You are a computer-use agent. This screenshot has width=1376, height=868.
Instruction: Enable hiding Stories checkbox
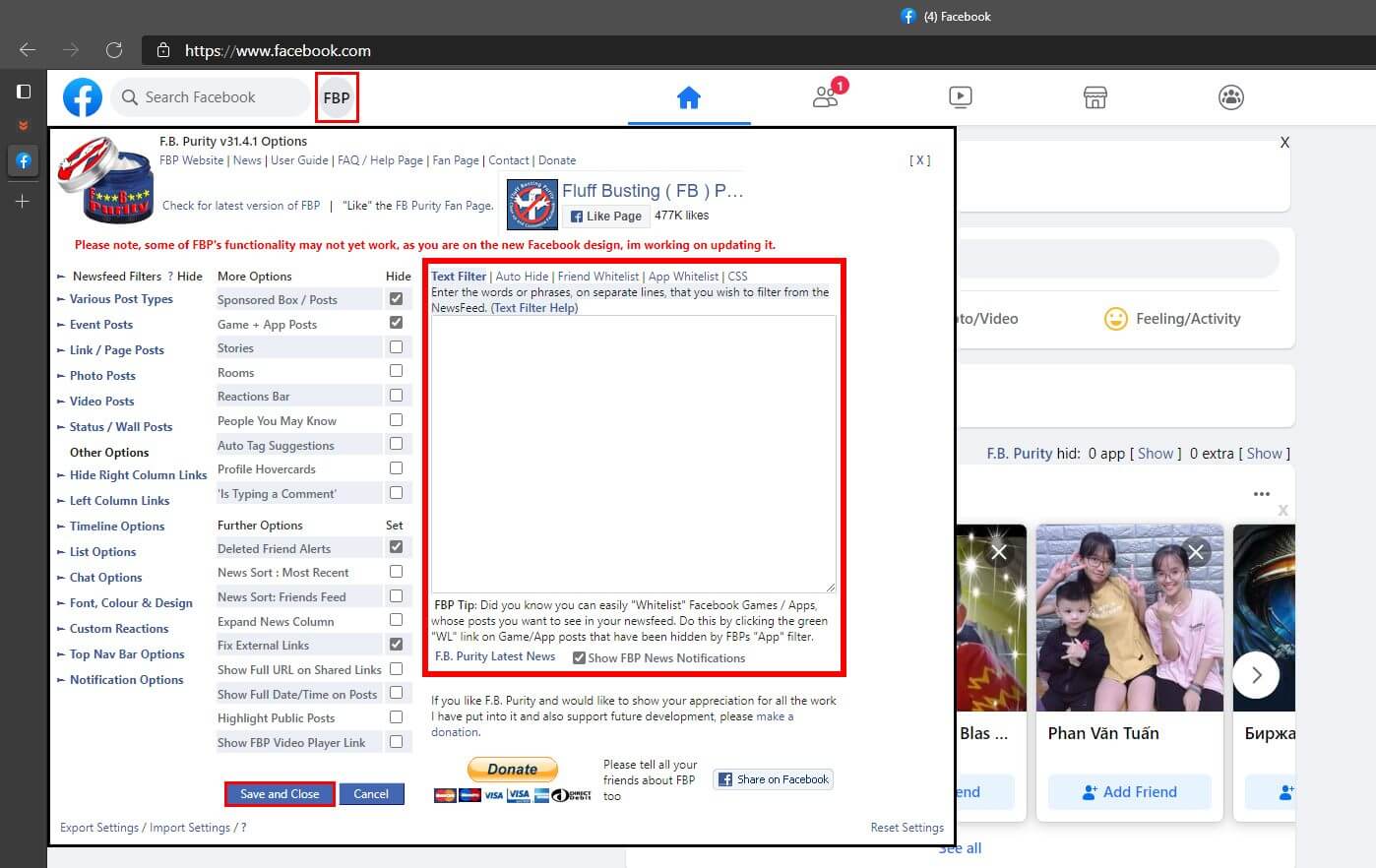(x=396, y=346)
